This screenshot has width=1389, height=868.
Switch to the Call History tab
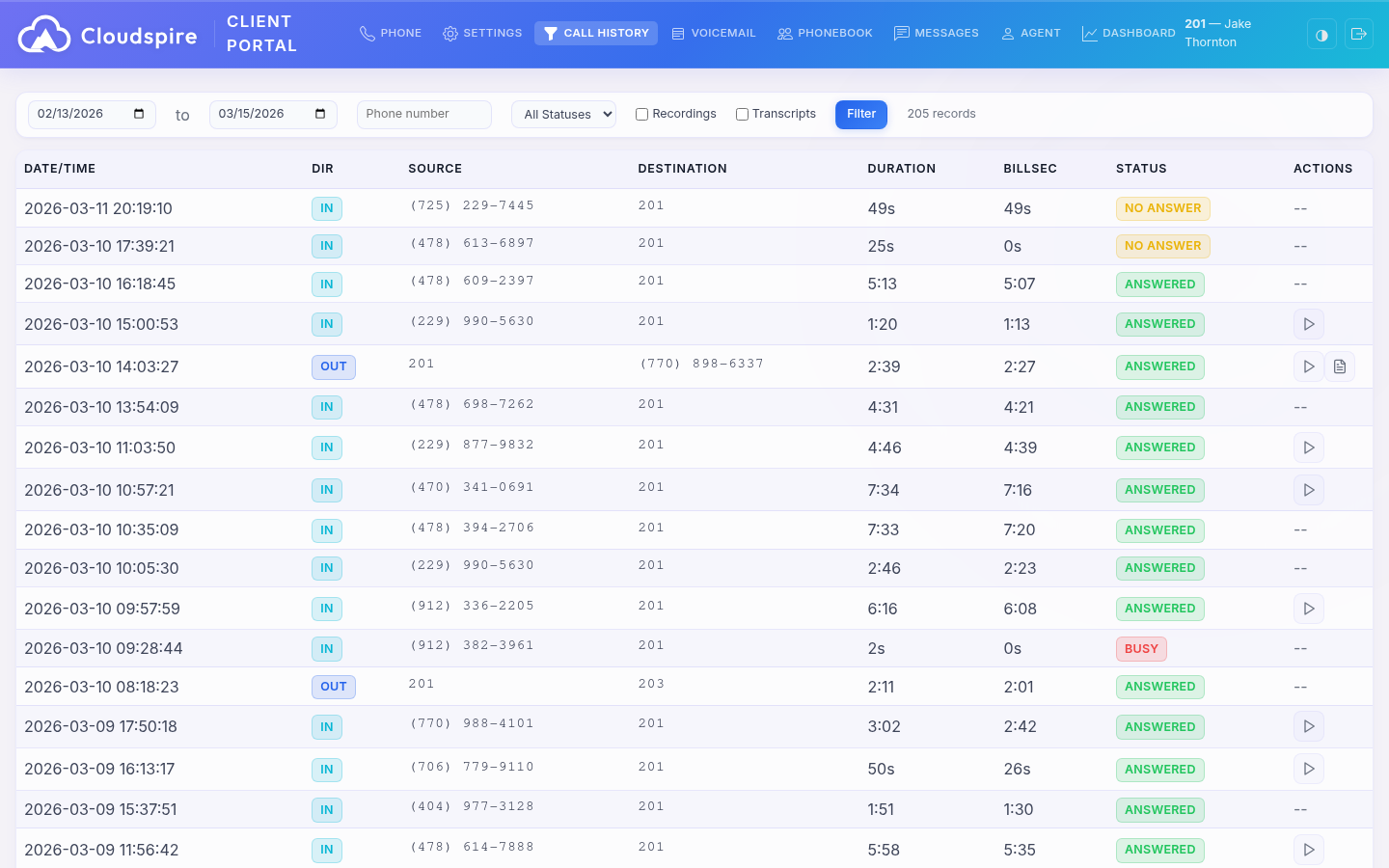pos(596,33)
